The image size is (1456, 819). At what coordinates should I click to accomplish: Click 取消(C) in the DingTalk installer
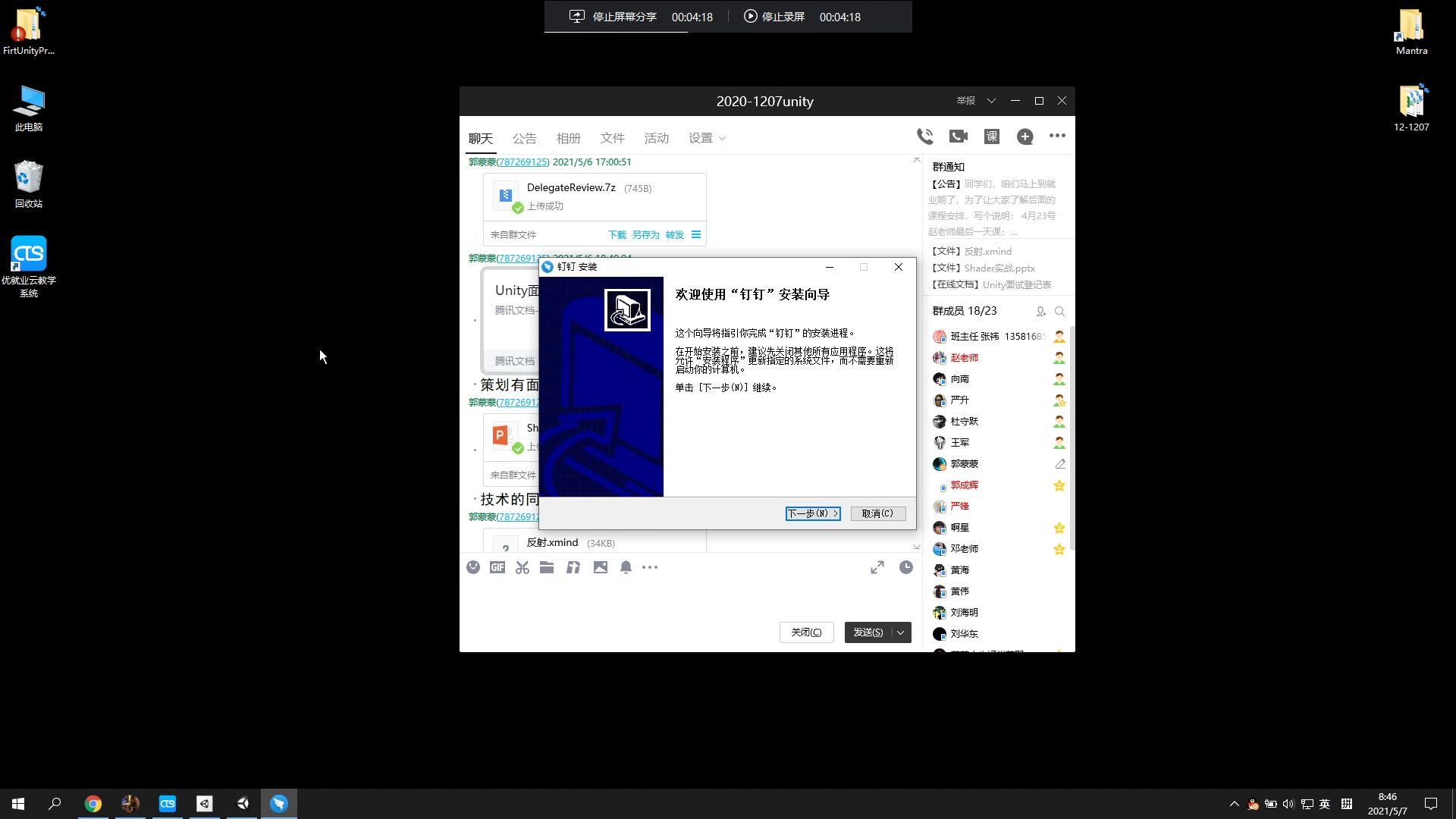[878, 513]
